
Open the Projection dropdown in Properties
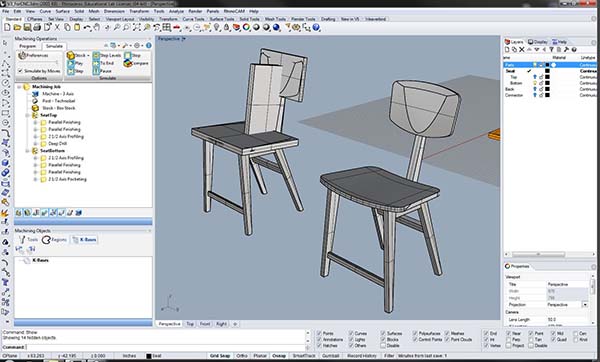[585, 305]
